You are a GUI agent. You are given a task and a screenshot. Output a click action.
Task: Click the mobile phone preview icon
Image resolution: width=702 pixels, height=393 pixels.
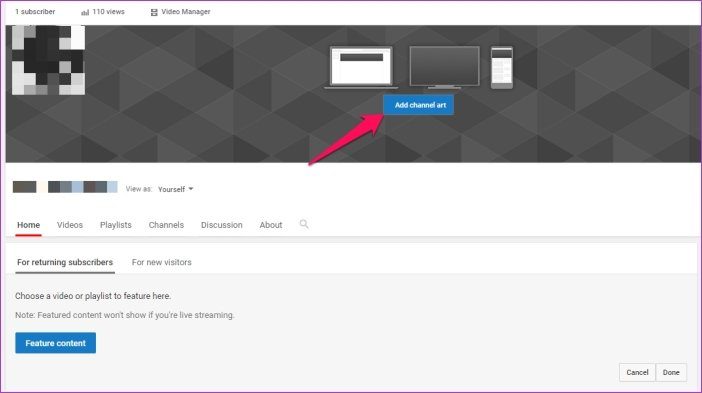(502, 67)
